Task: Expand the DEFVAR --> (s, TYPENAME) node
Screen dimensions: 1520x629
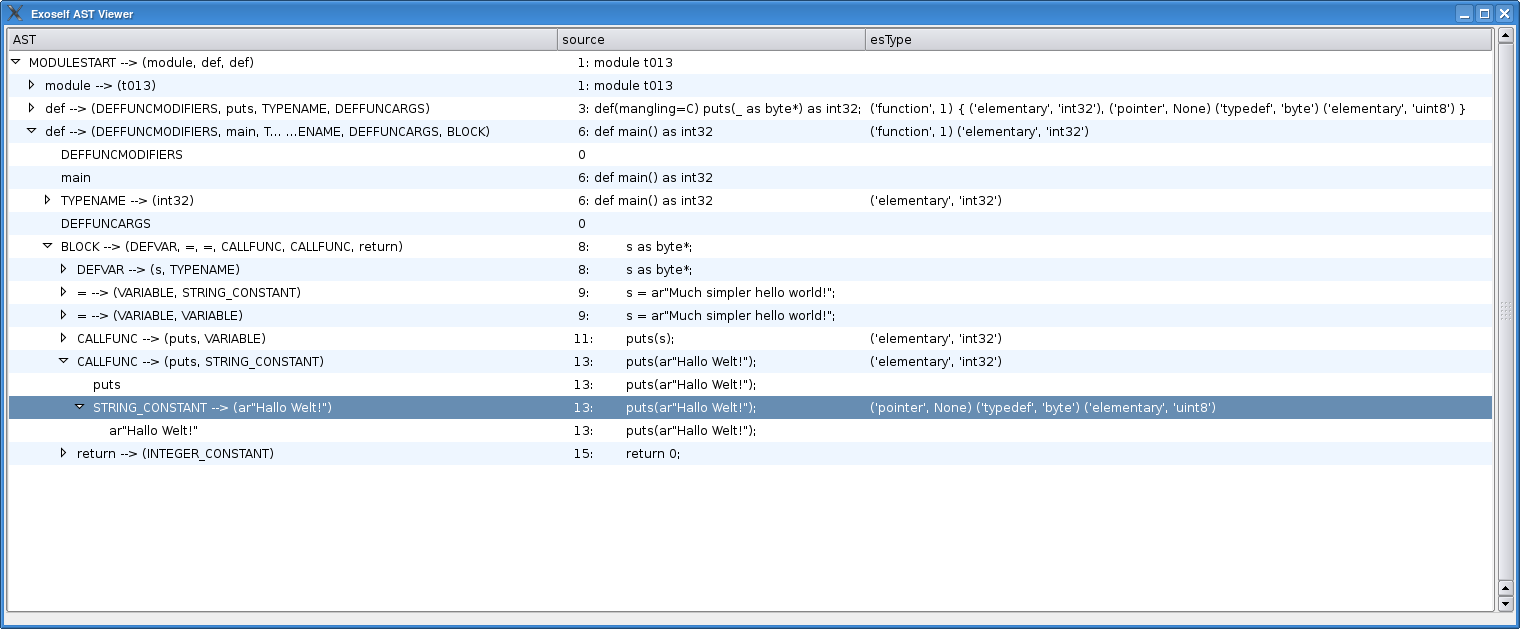Action: (x=63, y=269)
